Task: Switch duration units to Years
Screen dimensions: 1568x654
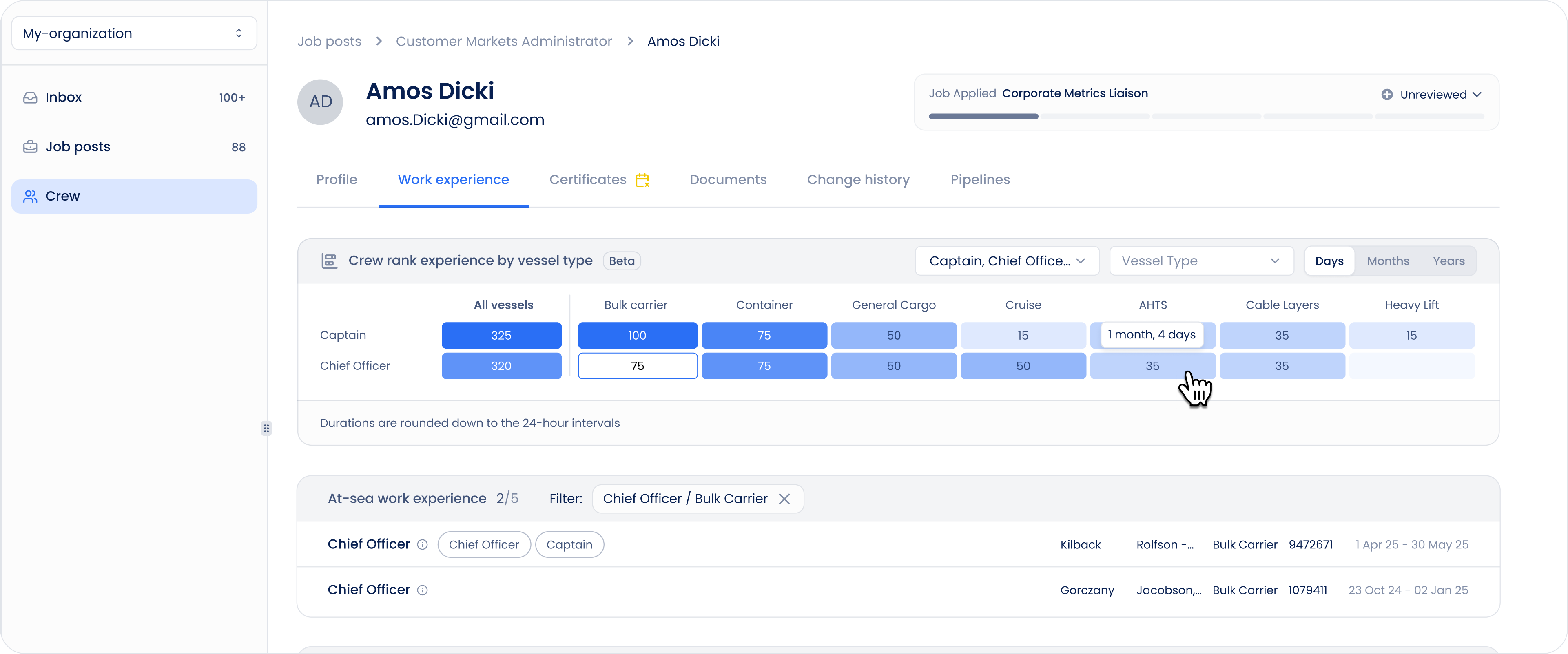Action: [1448, 261]
